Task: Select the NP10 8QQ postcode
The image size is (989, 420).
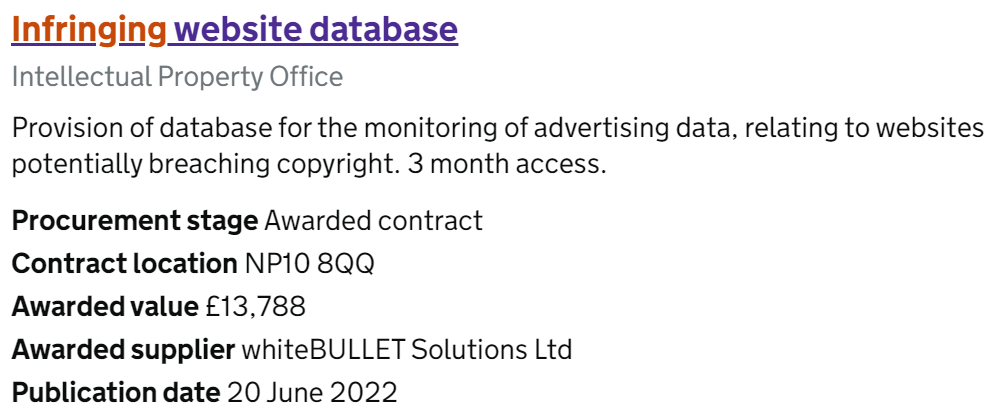Action: click(309, 264)
